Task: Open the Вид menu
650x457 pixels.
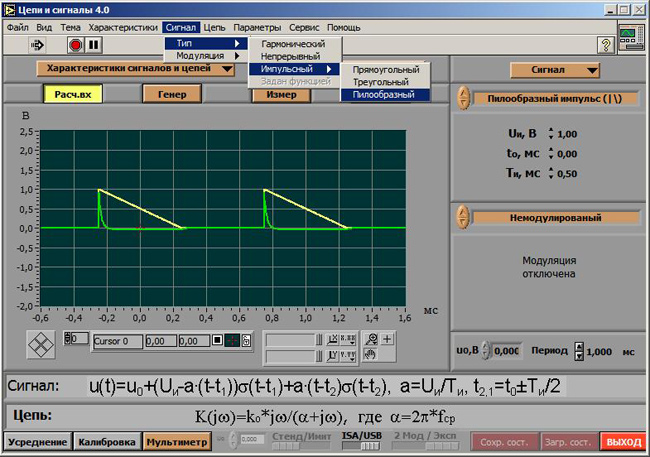Action: 44,28
